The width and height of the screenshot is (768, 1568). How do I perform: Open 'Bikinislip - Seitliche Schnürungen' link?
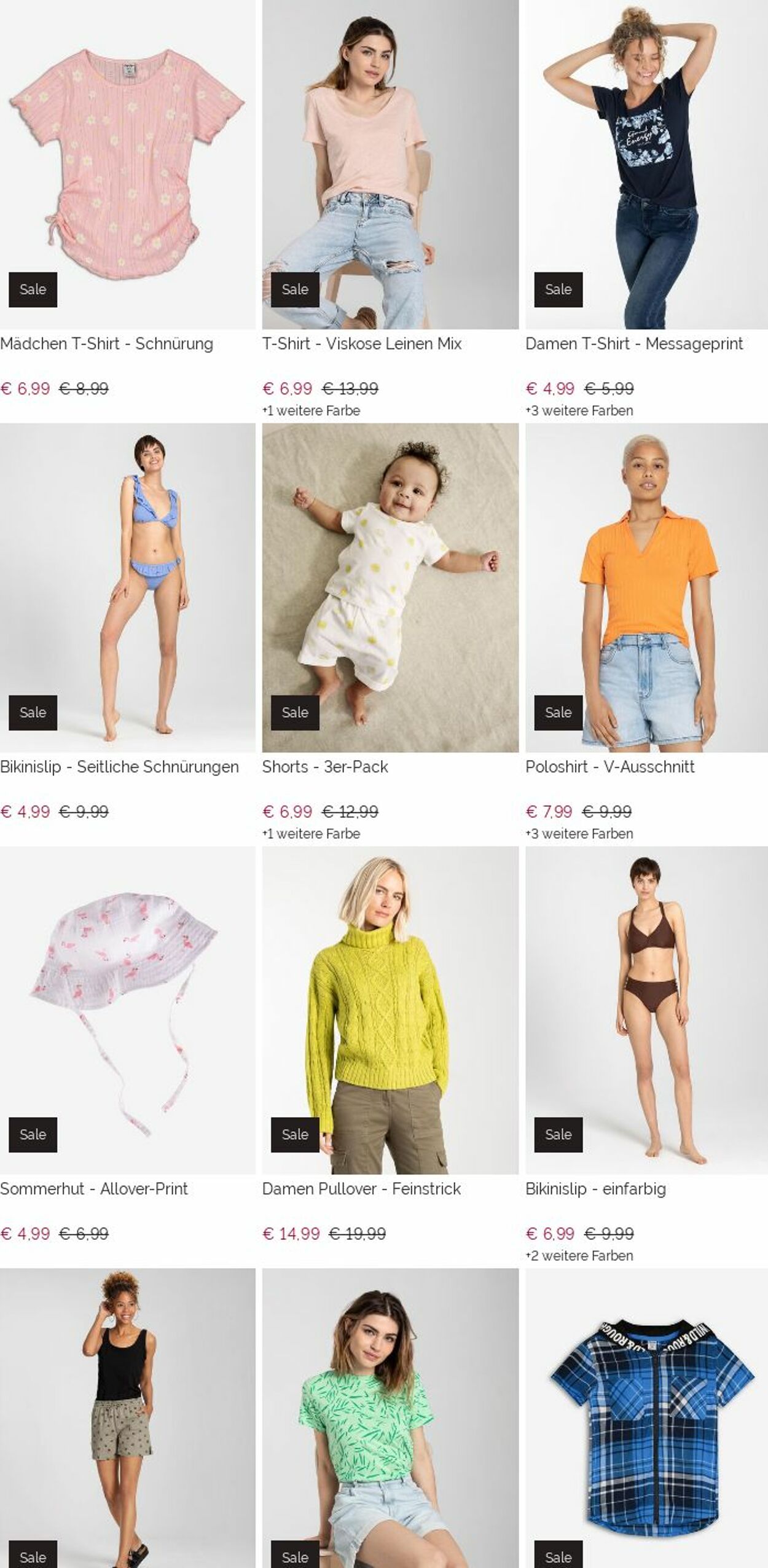119,767
